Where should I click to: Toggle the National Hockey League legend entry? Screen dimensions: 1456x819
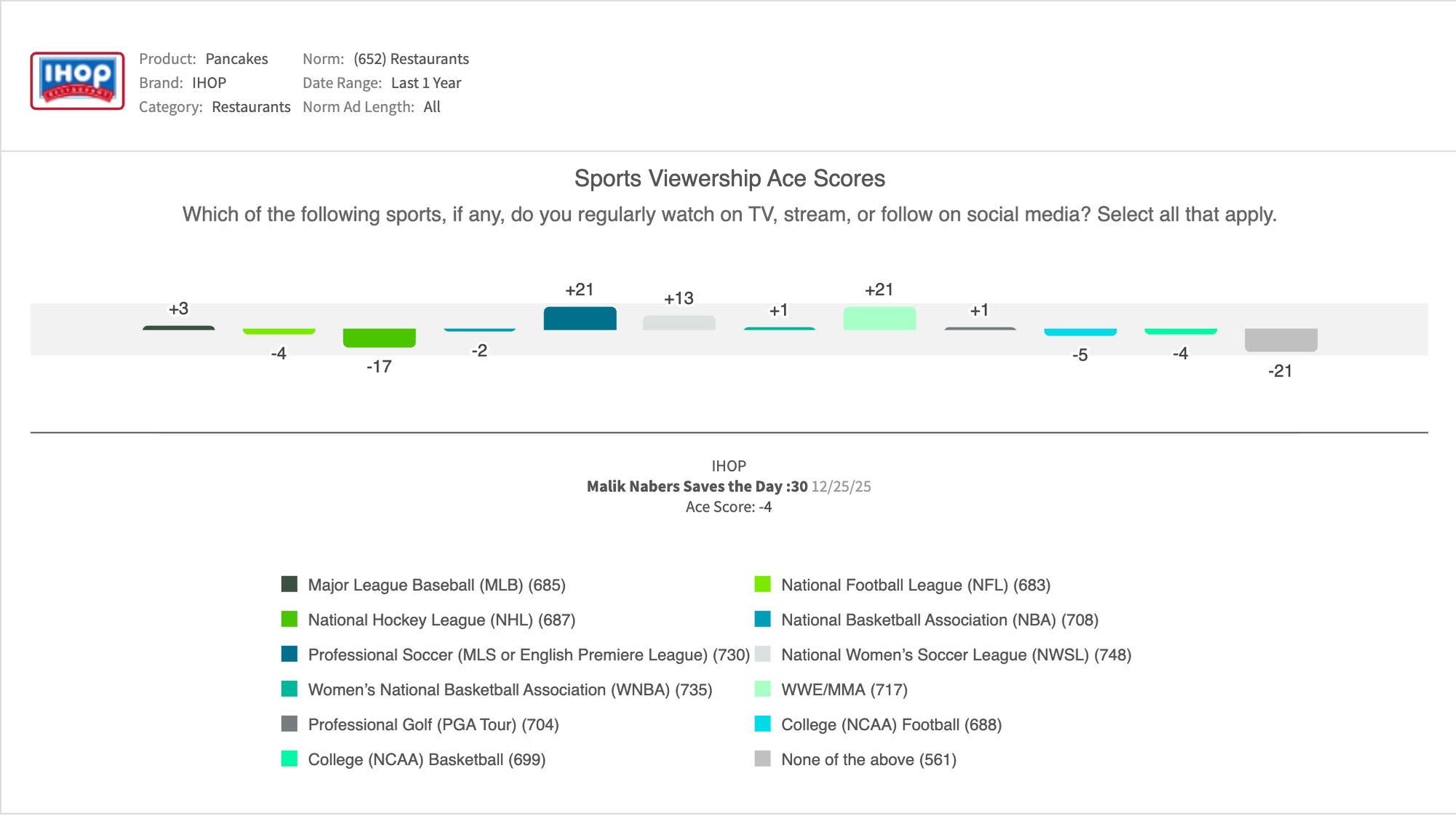tap(440, 620)
